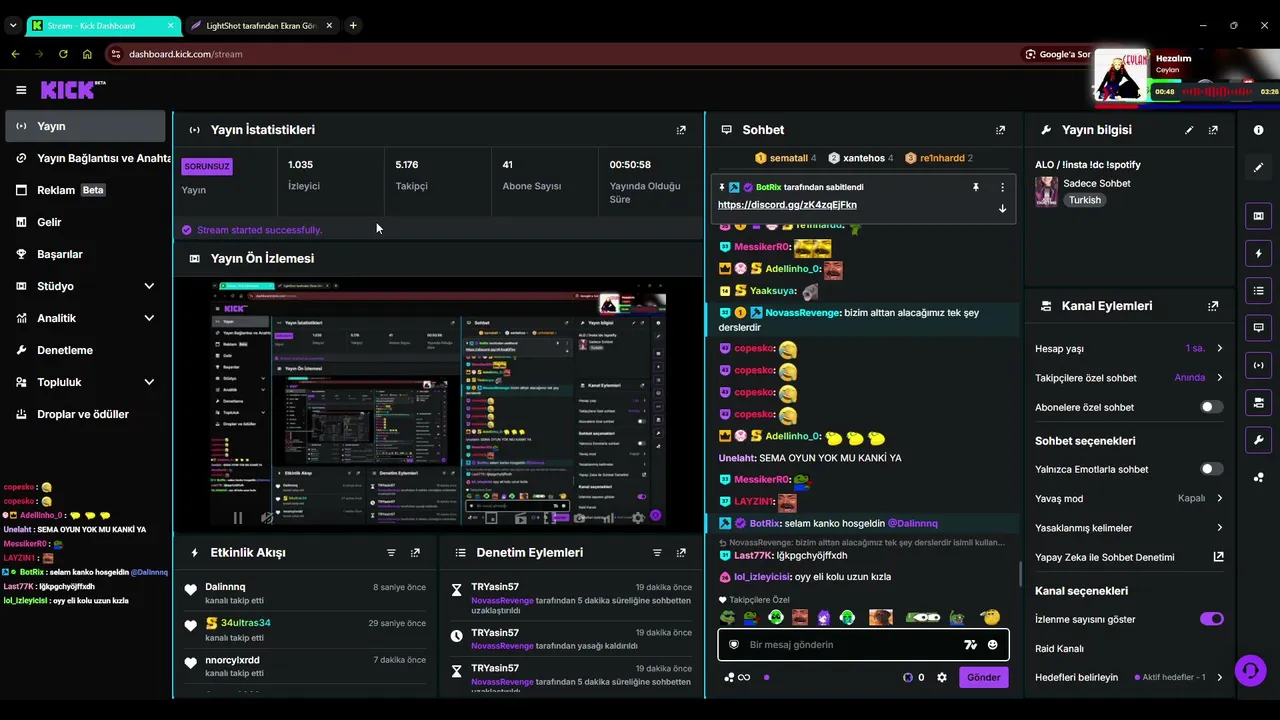Image resolution: width=1280 pixels, height=720 pixels.
Task: Switch to LightShot browser tab
Action: pos(261,25)
